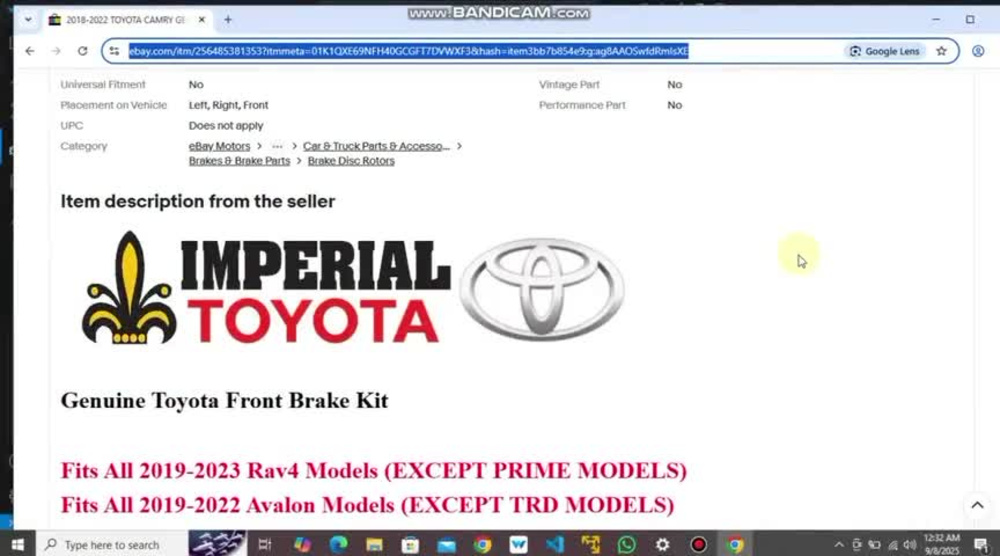Open Brakes & Brake Parts category link
Screen dimensions: 1000x556
pyautogui.click(x=239, y=161)
